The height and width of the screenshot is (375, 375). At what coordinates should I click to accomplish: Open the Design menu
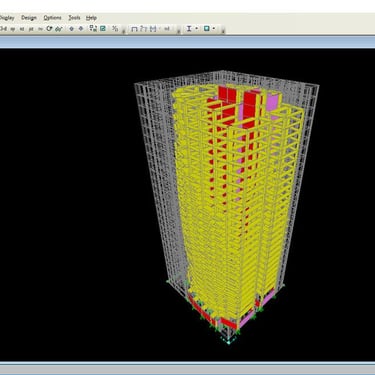29,18
